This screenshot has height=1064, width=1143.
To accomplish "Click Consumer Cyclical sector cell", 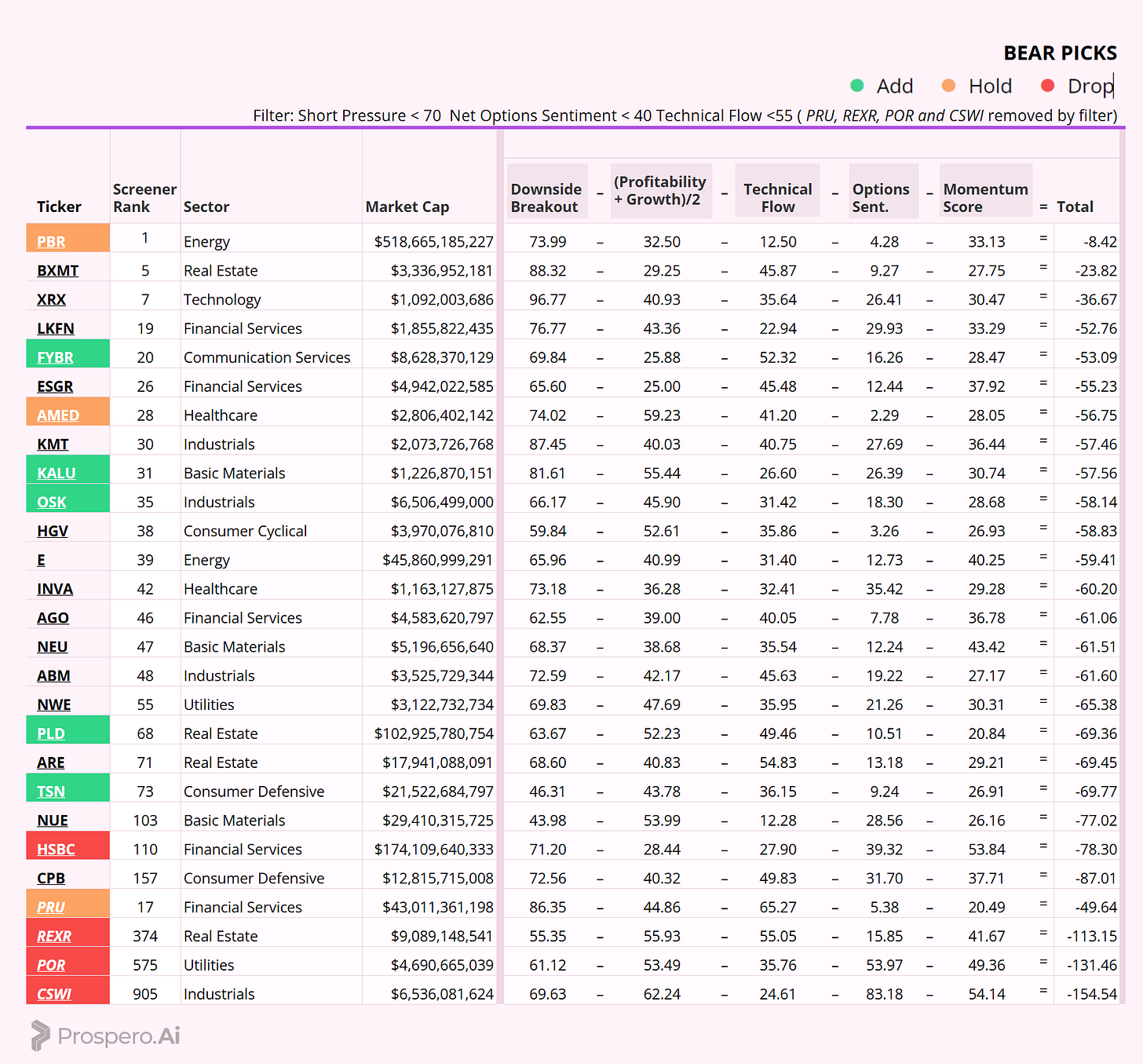I will (x=245, y=532).
